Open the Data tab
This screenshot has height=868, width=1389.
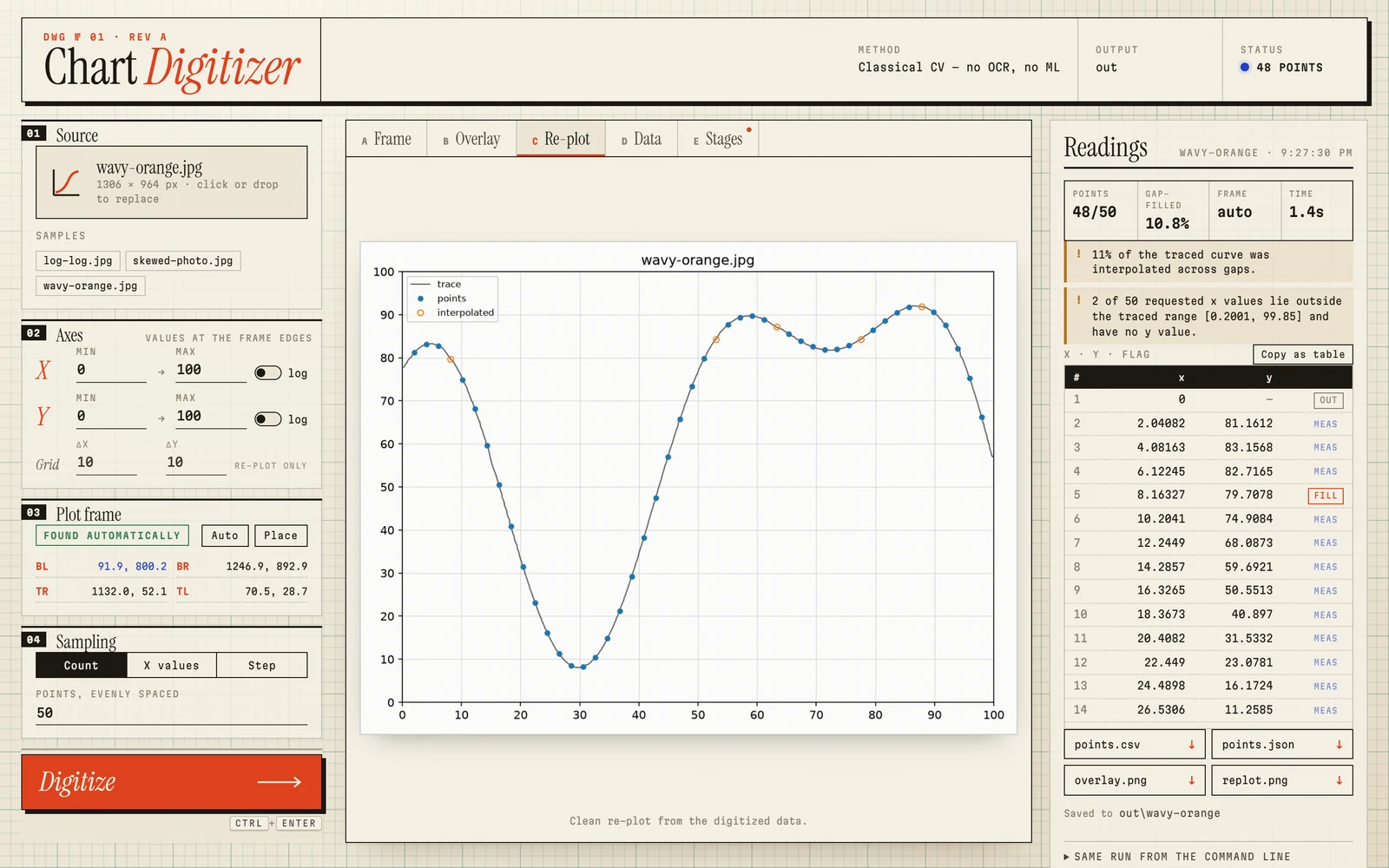click(x=641, y=139)
